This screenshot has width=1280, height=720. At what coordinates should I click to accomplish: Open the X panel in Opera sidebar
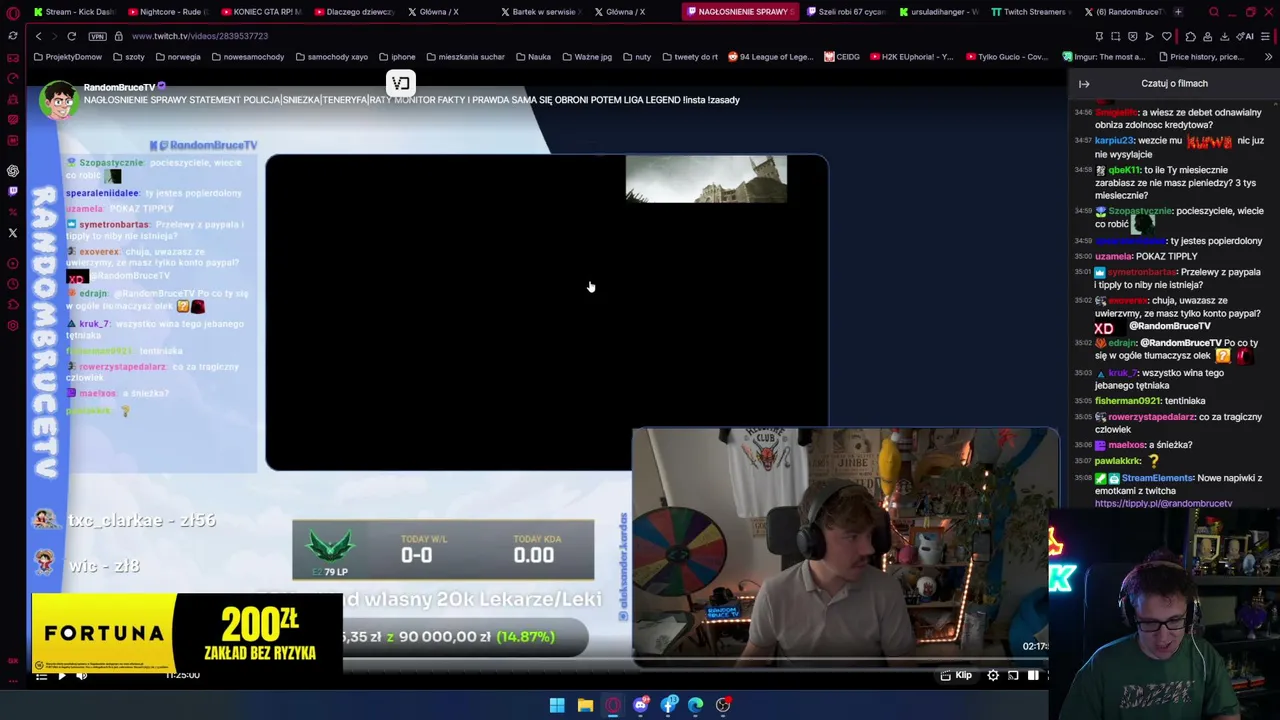pos(13,233)
